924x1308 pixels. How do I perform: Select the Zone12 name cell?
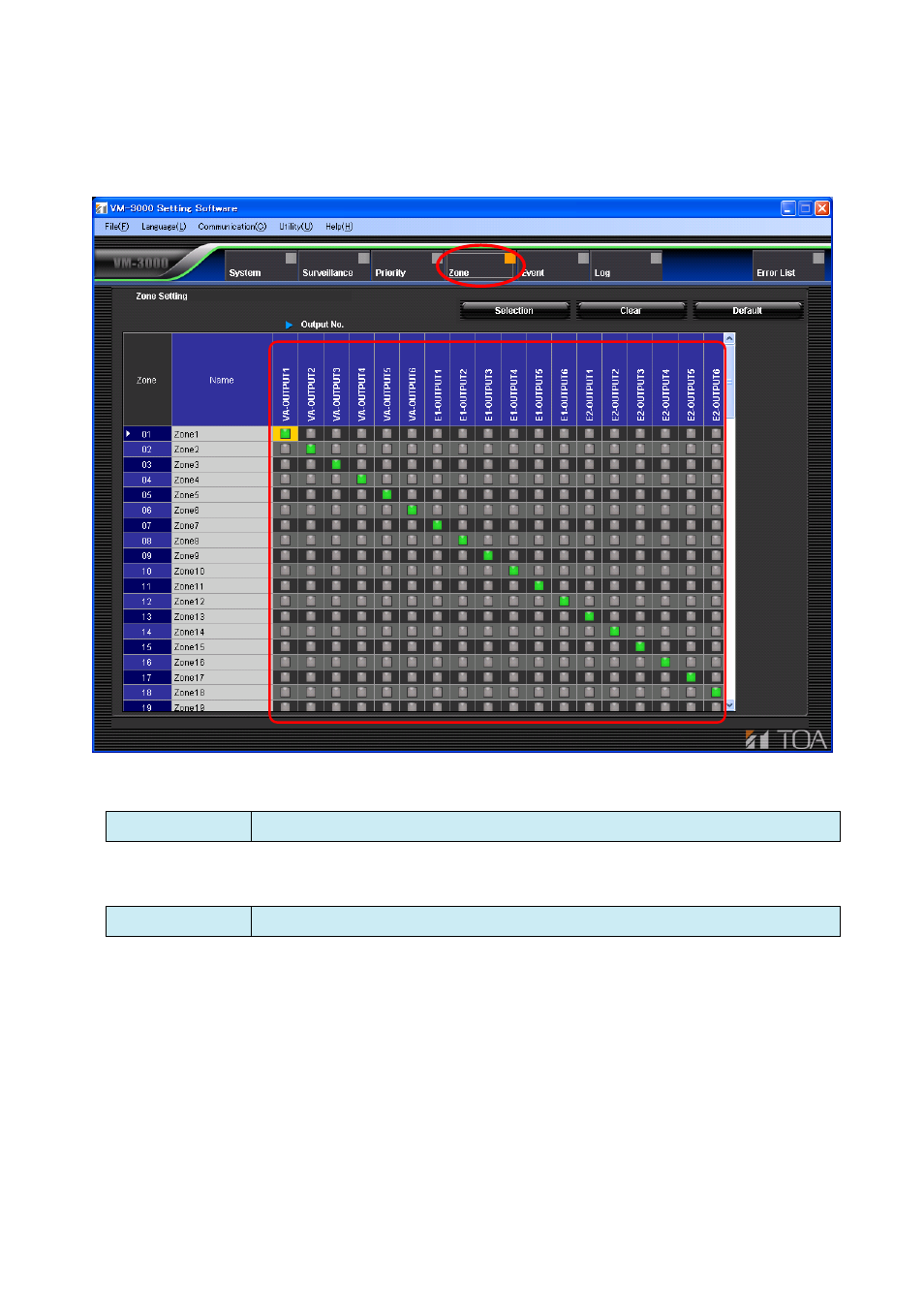[222, 601]
